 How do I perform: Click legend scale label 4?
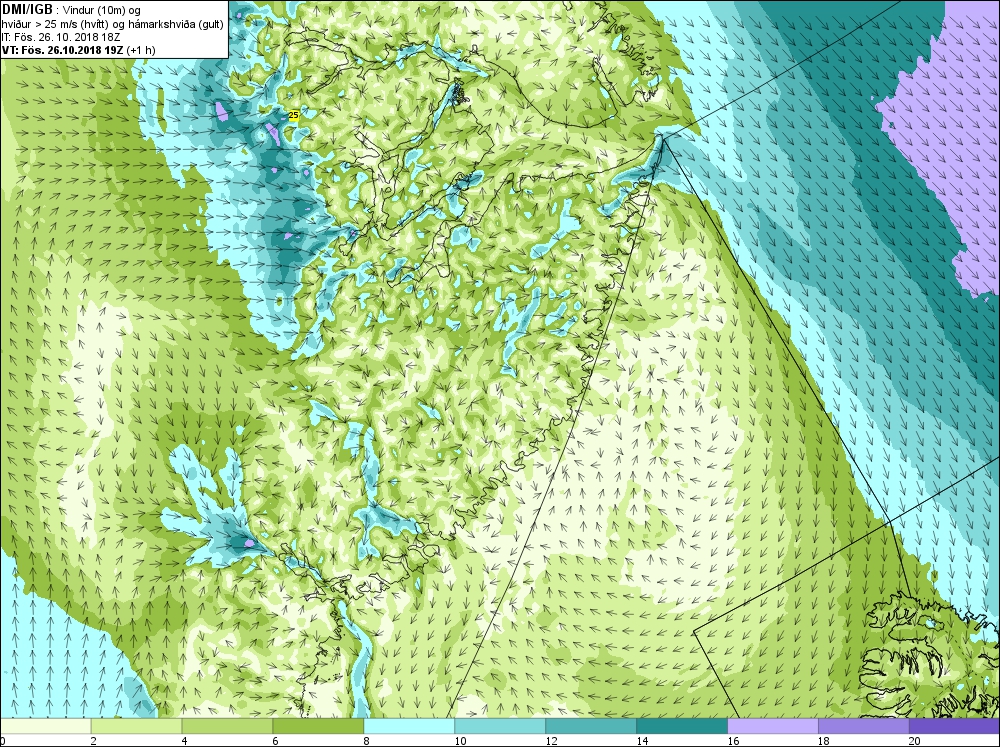185,741
